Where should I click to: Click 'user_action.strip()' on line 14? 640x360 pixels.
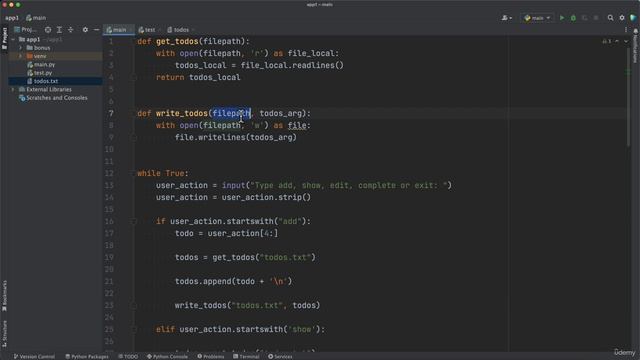[266, 198]
